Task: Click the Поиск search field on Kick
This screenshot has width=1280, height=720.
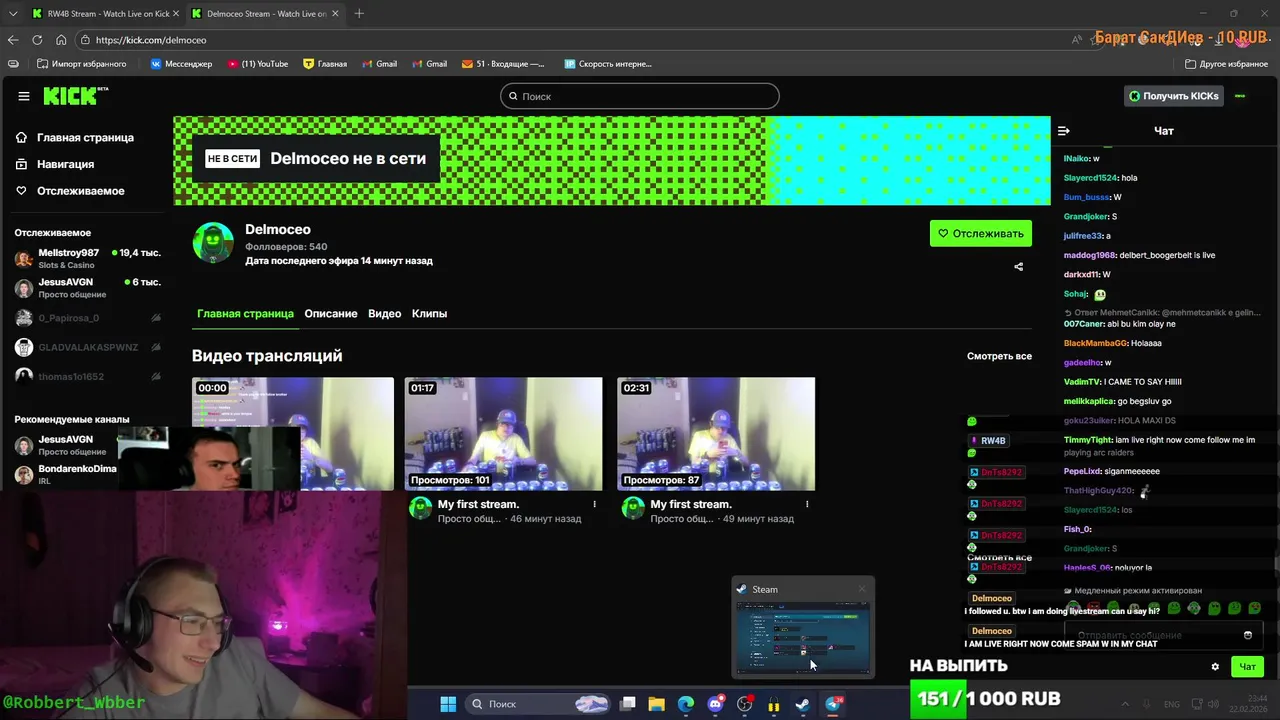Action: [x=640, y=96]
